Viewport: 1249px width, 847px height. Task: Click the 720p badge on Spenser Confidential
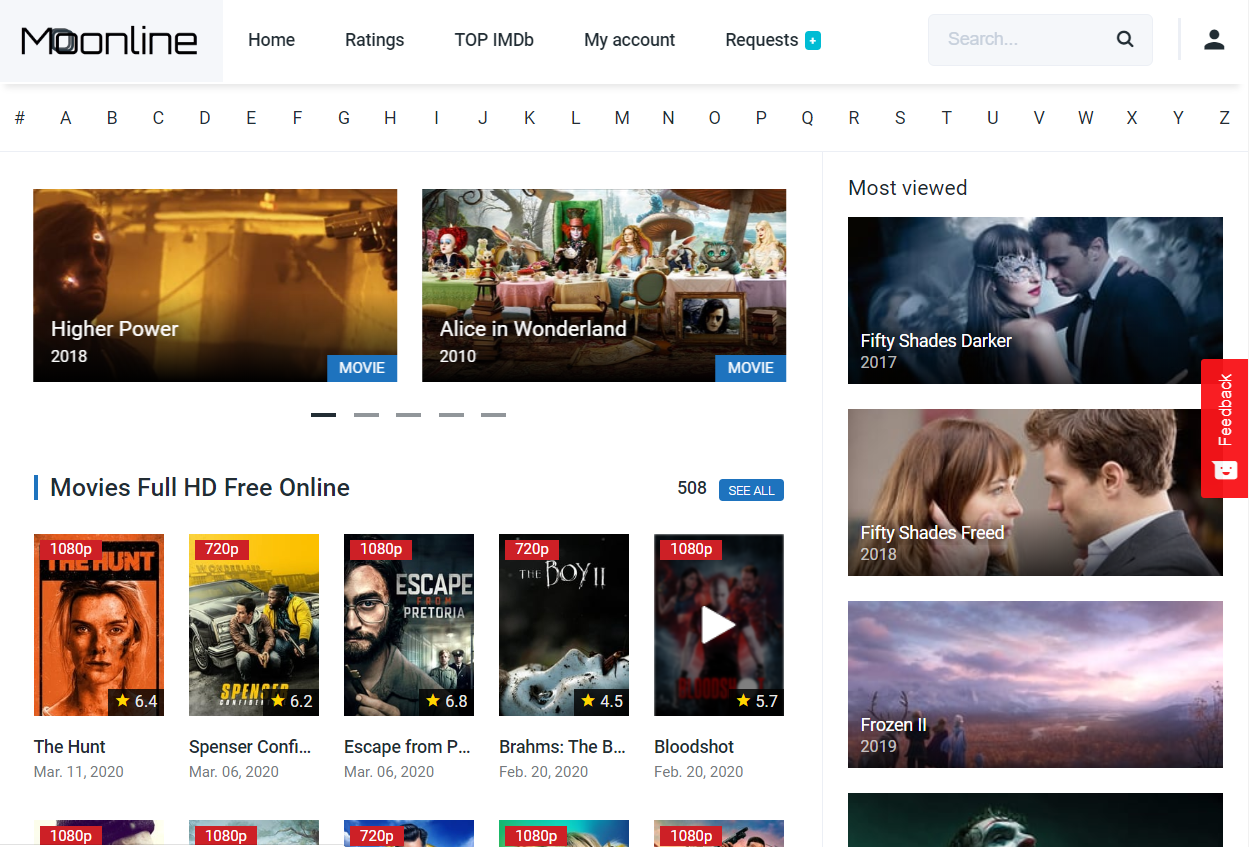click(222, 549)
